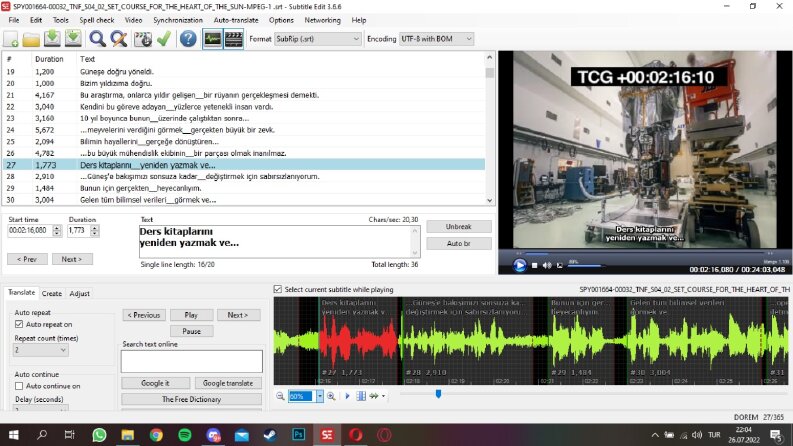This screenshot has width=793, height=446.
Task: Enable the Auto continue on checkbox
Action: pyautogui.click(x=19, y=386)
